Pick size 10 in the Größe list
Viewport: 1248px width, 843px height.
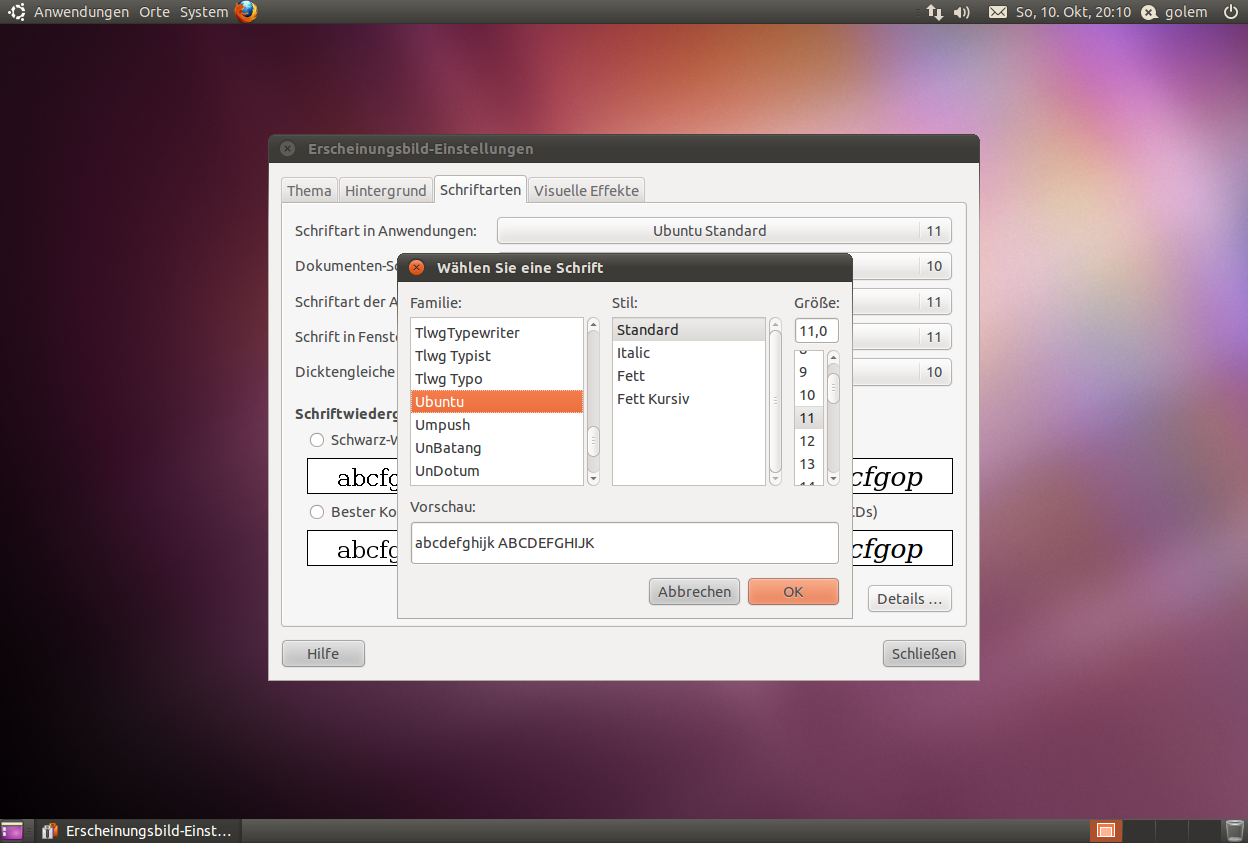809,395
